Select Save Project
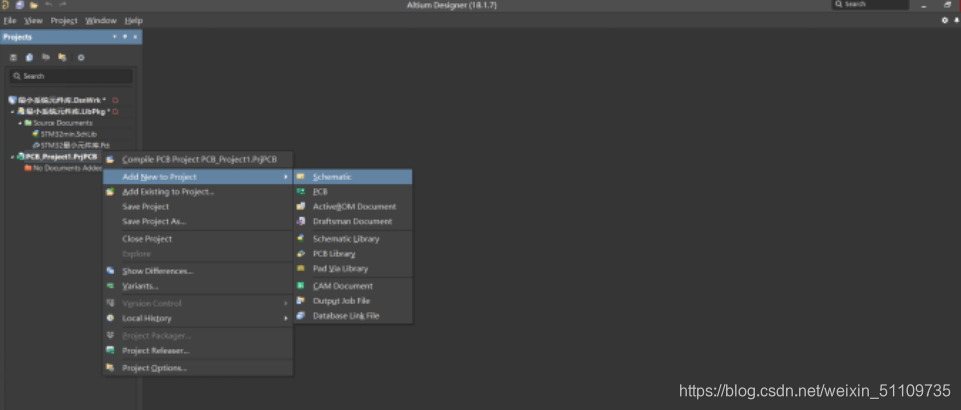961x410 pixels. coord(197,207)
